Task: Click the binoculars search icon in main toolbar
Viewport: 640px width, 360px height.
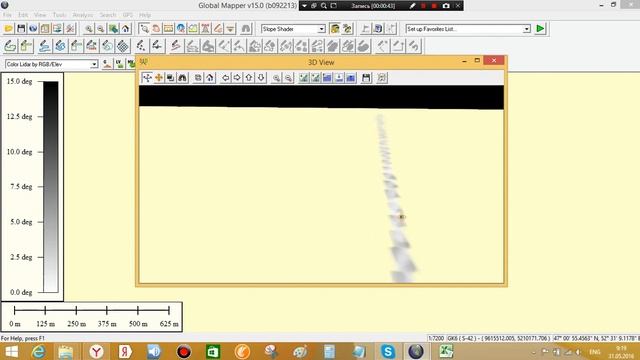Action: point(246,29)
